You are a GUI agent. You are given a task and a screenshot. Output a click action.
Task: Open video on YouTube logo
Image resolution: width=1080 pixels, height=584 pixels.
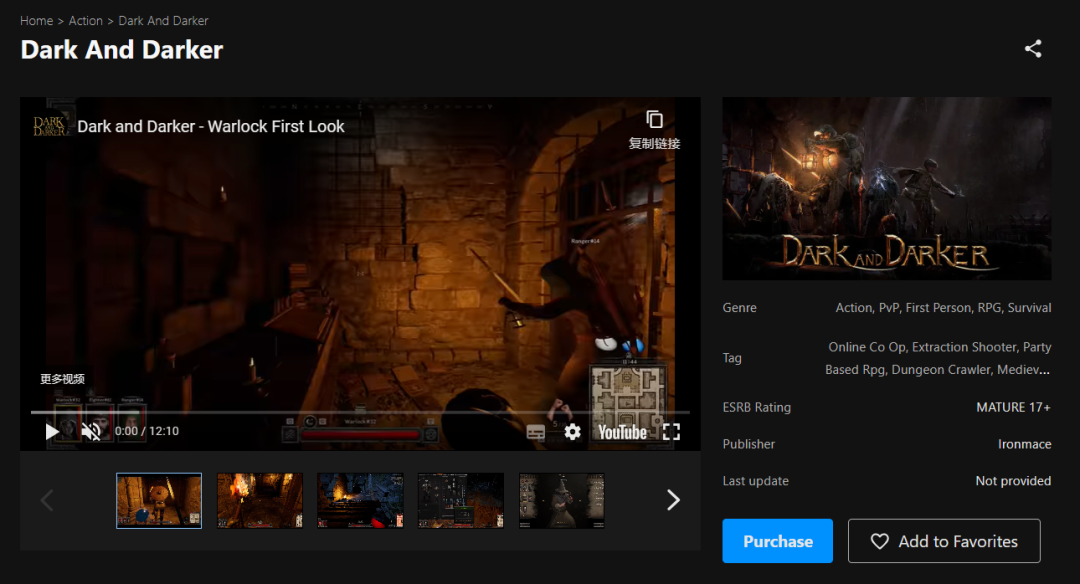point(622,432)
